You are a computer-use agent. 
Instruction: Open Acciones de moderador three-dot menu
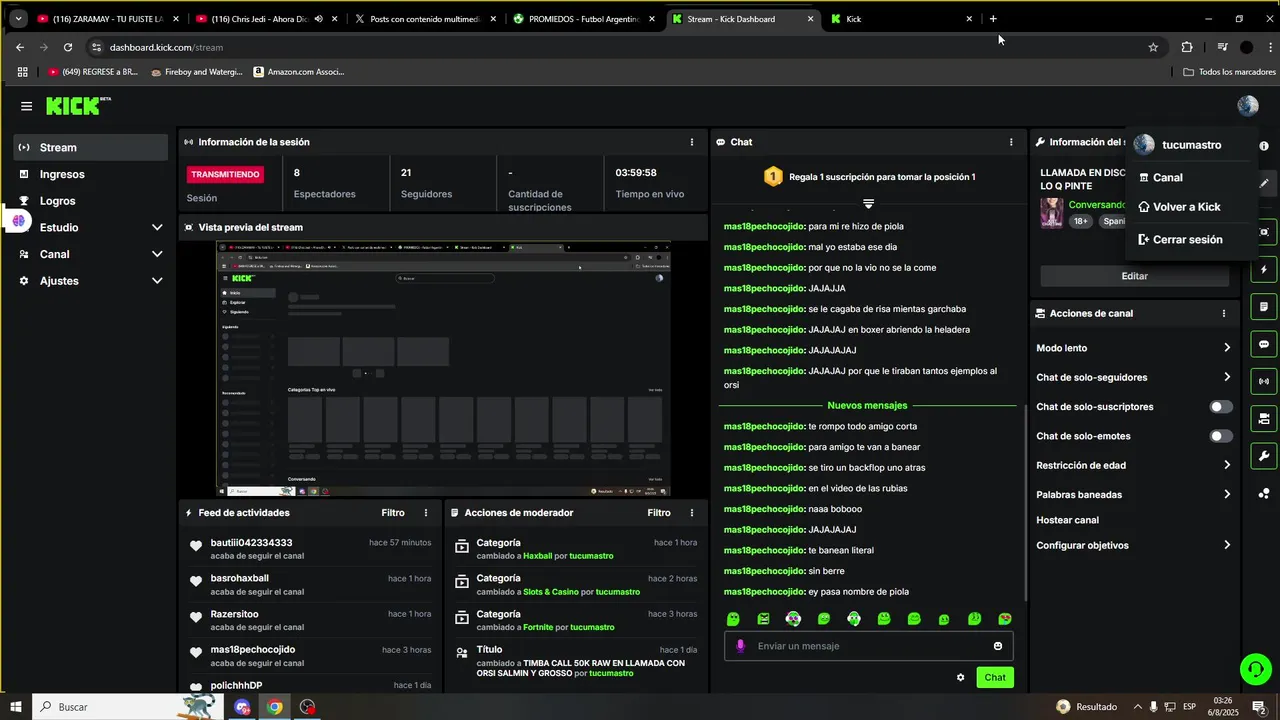(691, 513)
